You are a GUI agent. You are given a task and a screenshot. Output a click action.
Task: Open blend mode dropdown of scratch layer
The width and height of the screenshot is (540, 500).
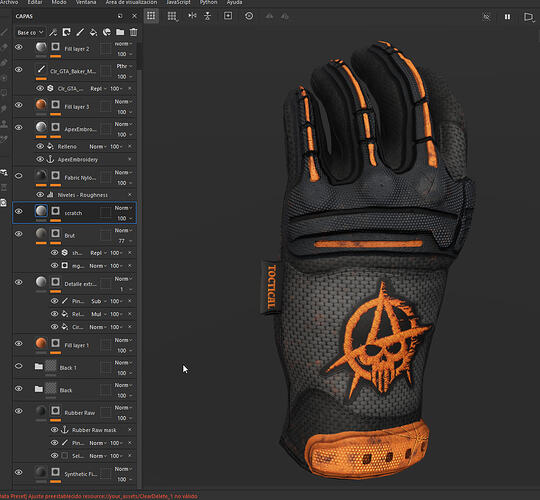(x=123, y=208)
